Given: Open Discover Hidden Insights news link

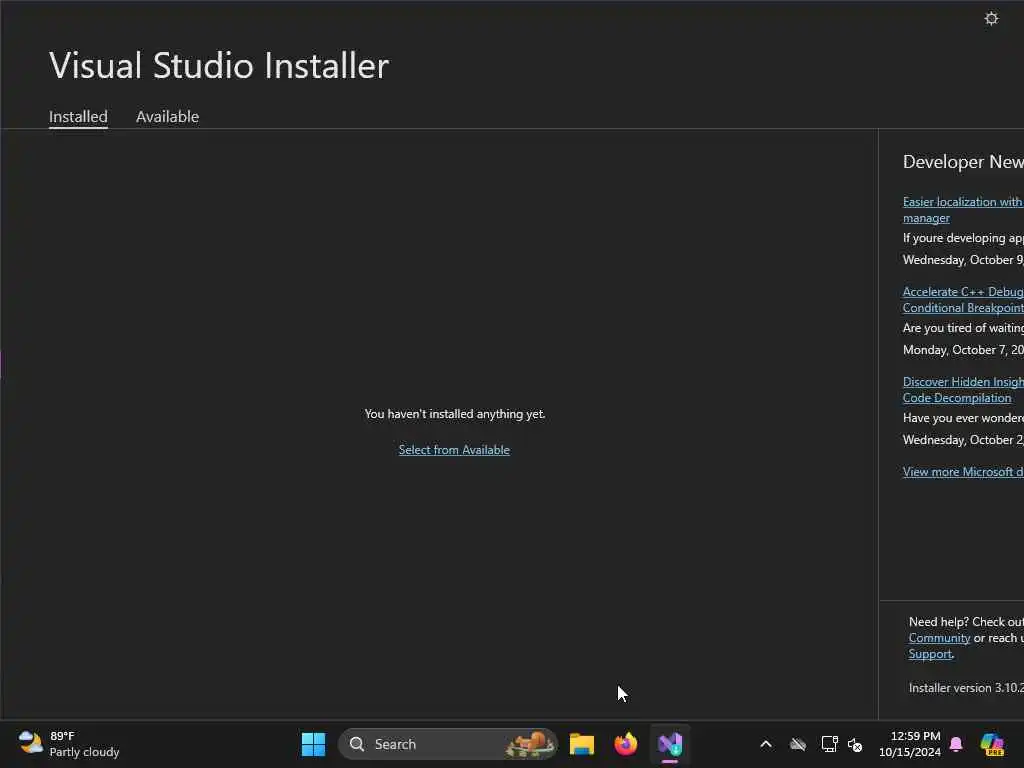Looking at the screenshot, I should [x=963, y=390].
